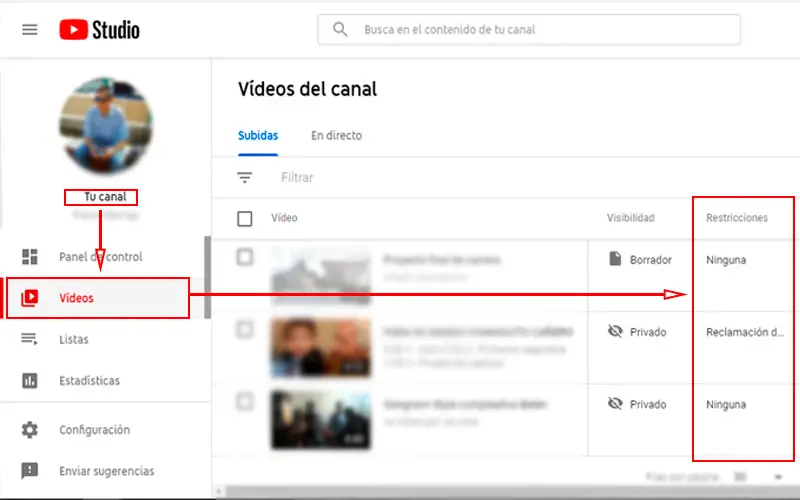Open thumbnail of last Privado video
The width and height of the screenshot is (800, 500).
[321, 420]
